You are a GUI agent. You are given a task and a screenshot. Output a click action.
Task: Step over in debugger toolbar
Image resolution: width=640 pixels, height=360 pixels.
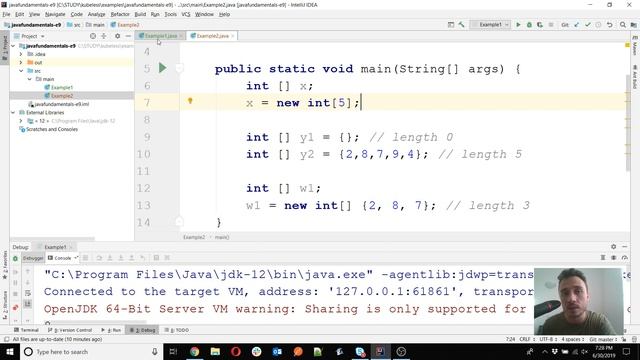click(99, 258)
